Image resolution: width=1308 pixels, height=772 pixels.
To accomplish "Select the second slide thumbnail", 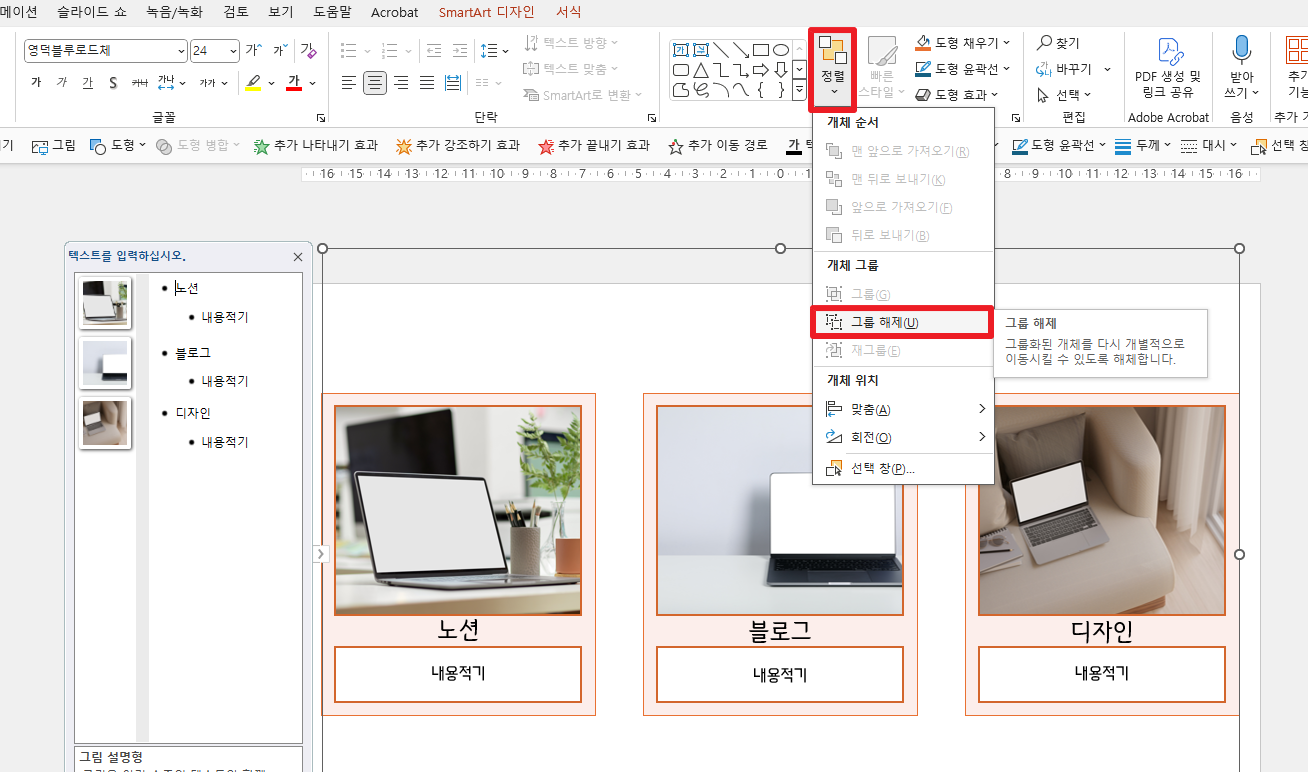I will tap(104, 363).
